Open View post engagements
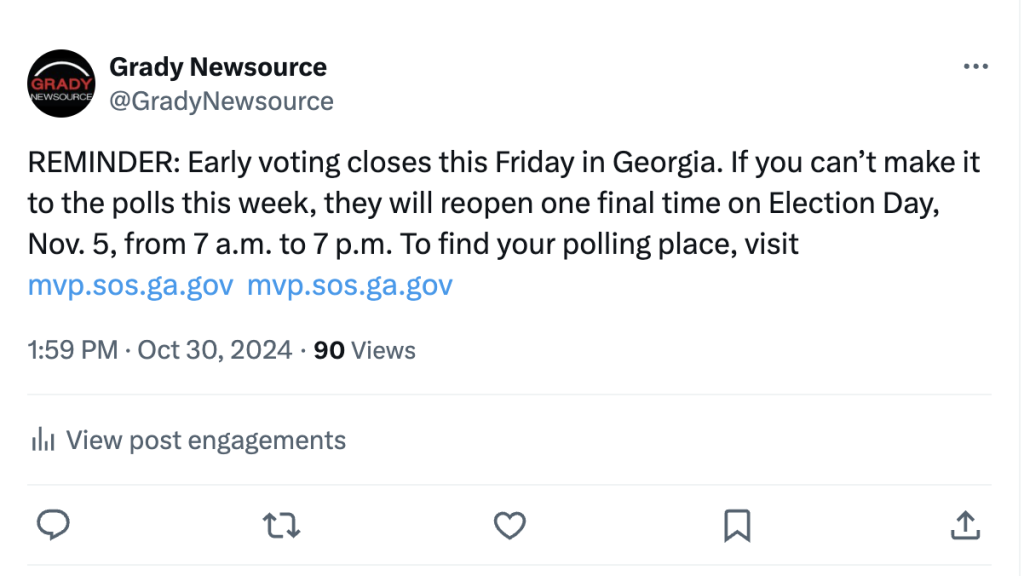This screenshot has height=576, width=1024. pyautogui.click(x=205, y=440)
